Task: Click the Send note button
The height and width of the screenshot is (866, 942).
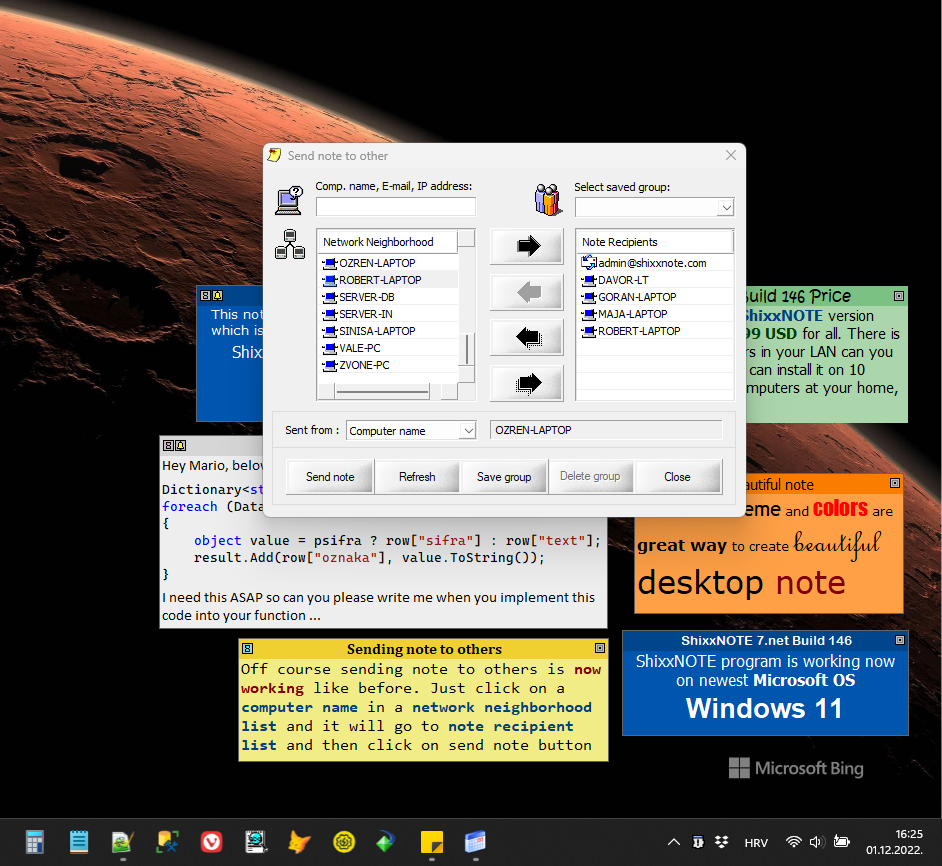Action: tap(330, 477)
